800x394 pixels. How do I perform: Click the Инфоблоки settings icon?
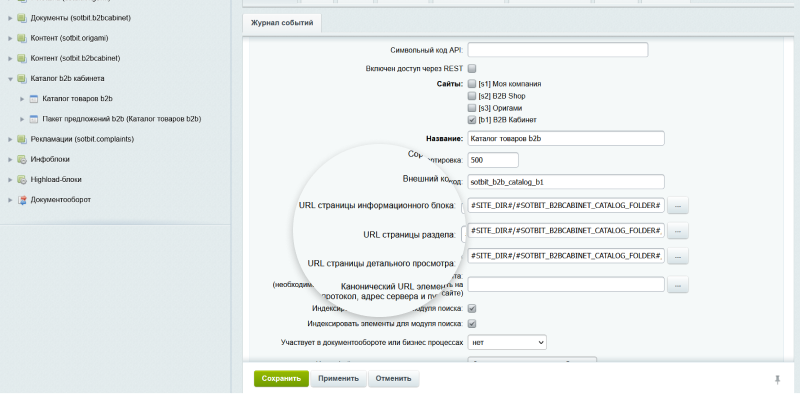(x=21, y=159)
